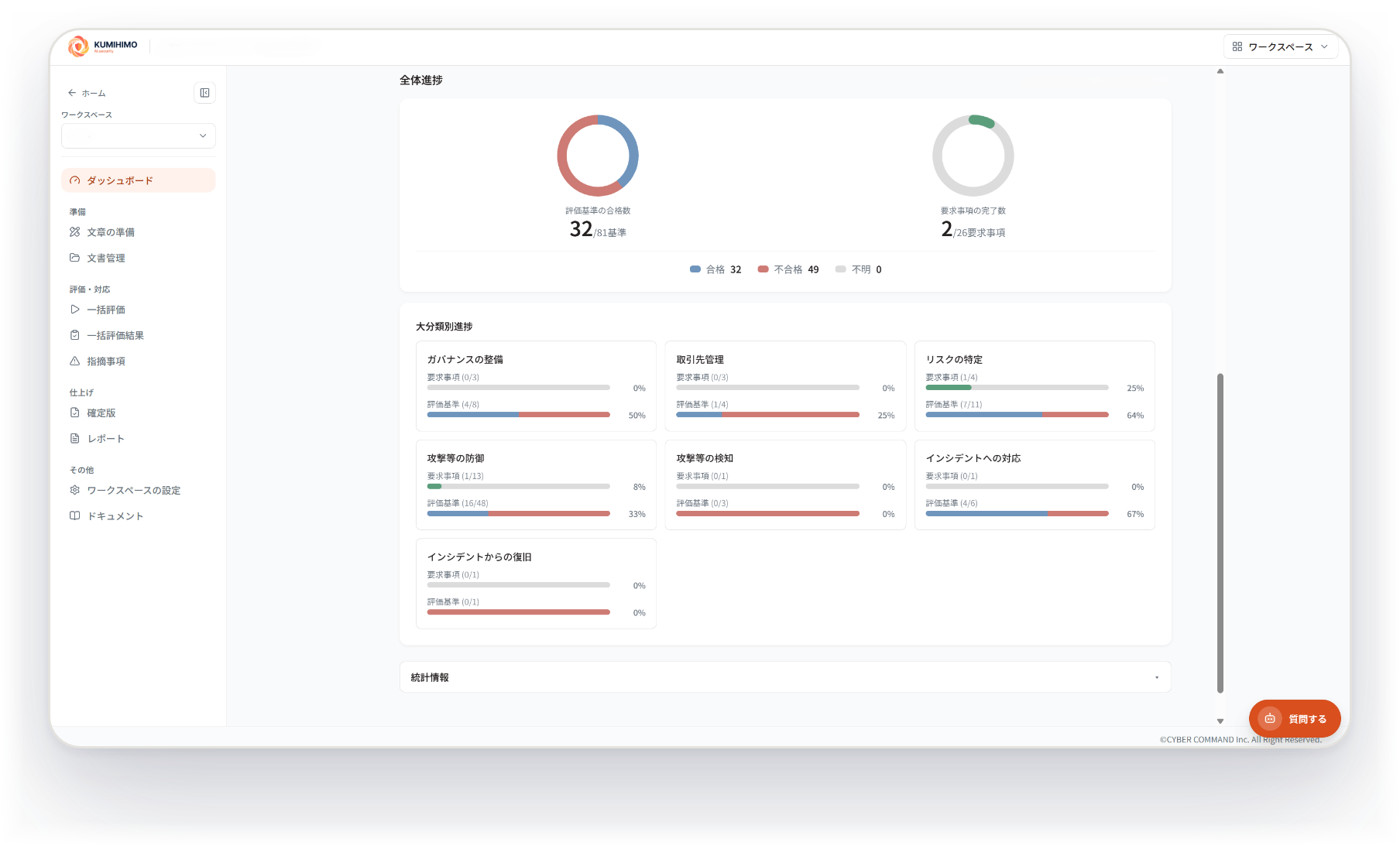This screenshot has height=846, width=1400.
Task: Click the sidebar collapse panel icon
Action: click(x=204, y=93)
